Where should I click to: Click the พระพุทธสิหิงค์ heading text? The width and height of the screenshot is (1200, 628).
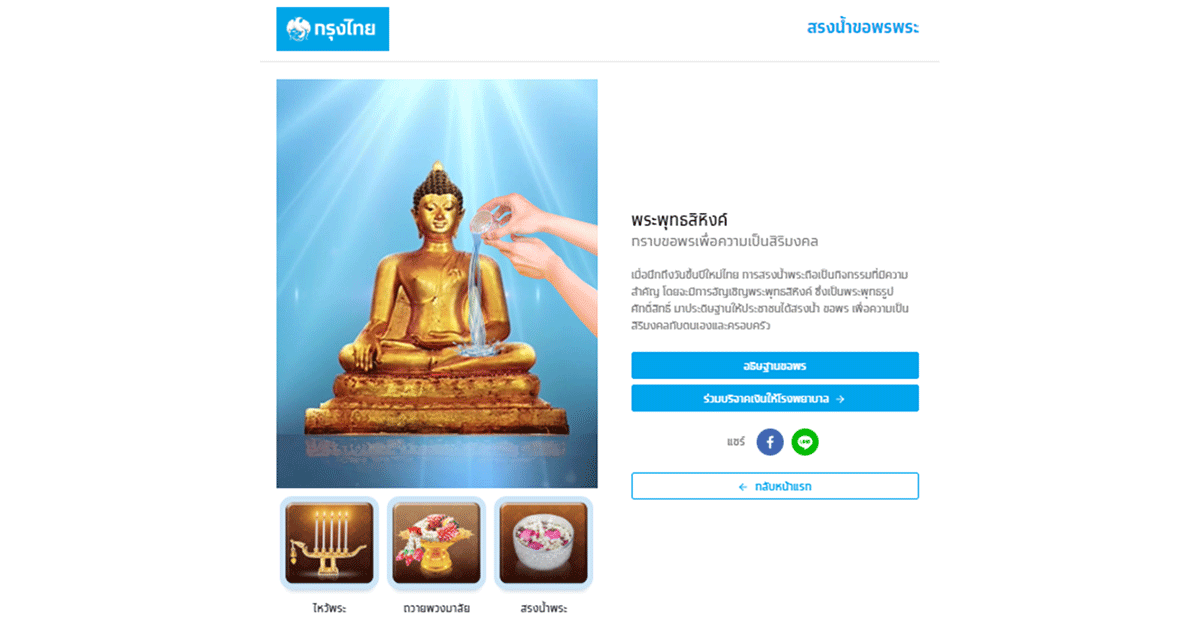tap(679, 220)
